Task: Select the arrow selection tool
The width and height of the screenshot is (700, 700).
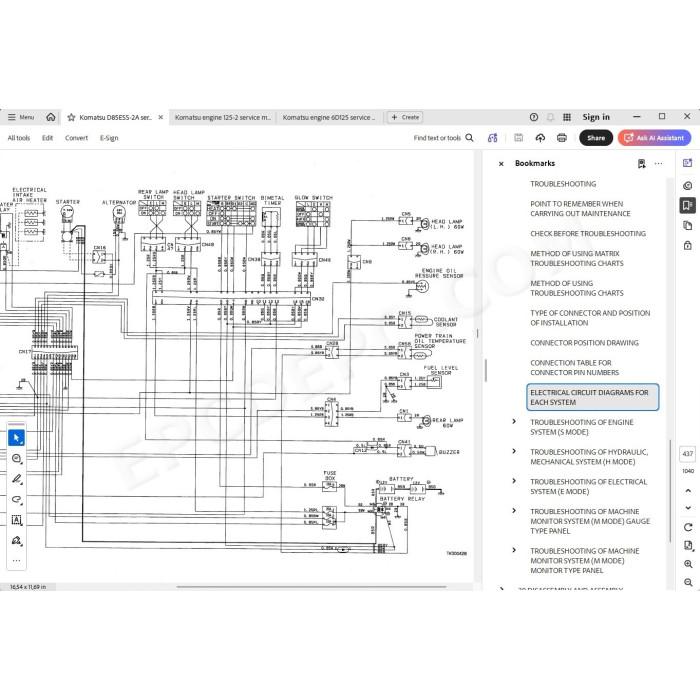Action: [x=17, y=438]
